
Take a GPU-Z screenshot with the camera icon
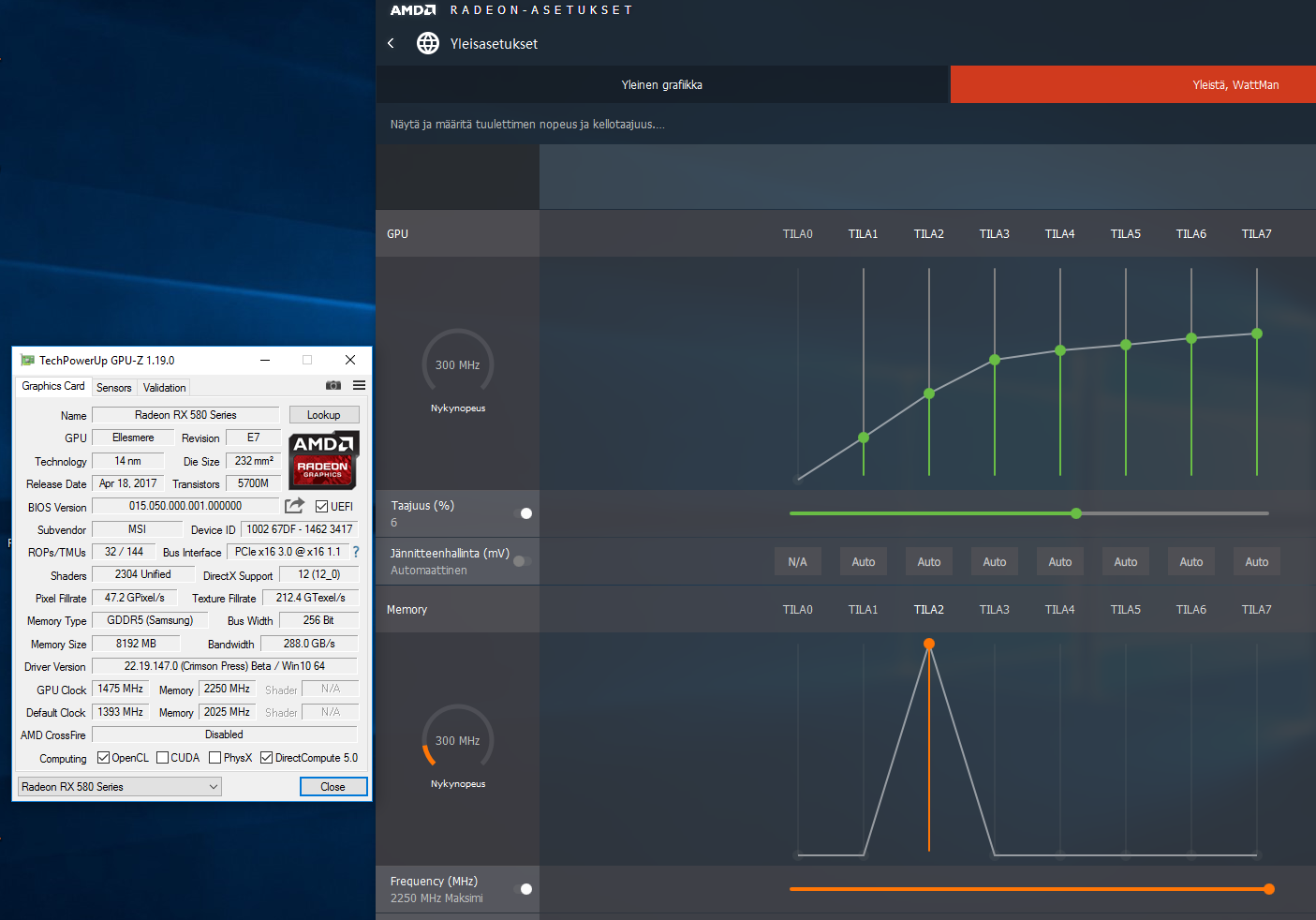pyautogui.click(x=333, y=385)
